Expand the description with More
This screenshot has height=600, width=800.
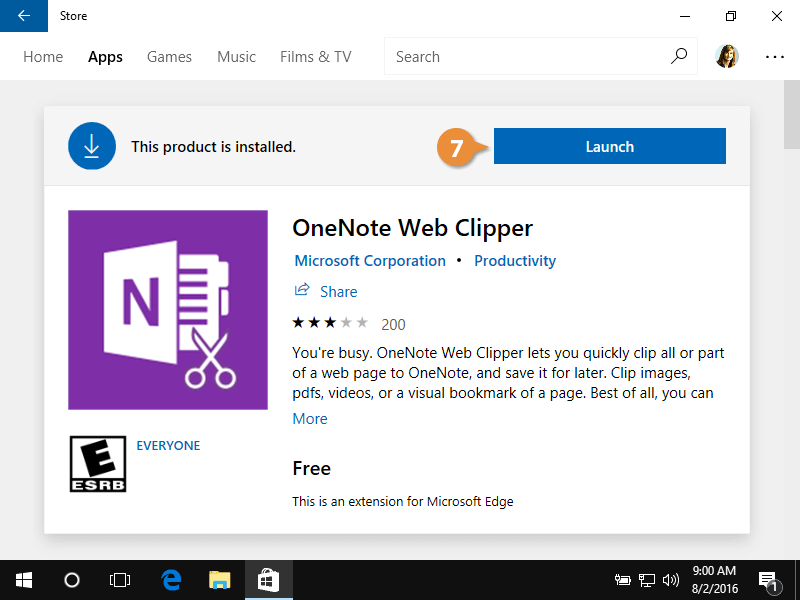click(310, 419)
